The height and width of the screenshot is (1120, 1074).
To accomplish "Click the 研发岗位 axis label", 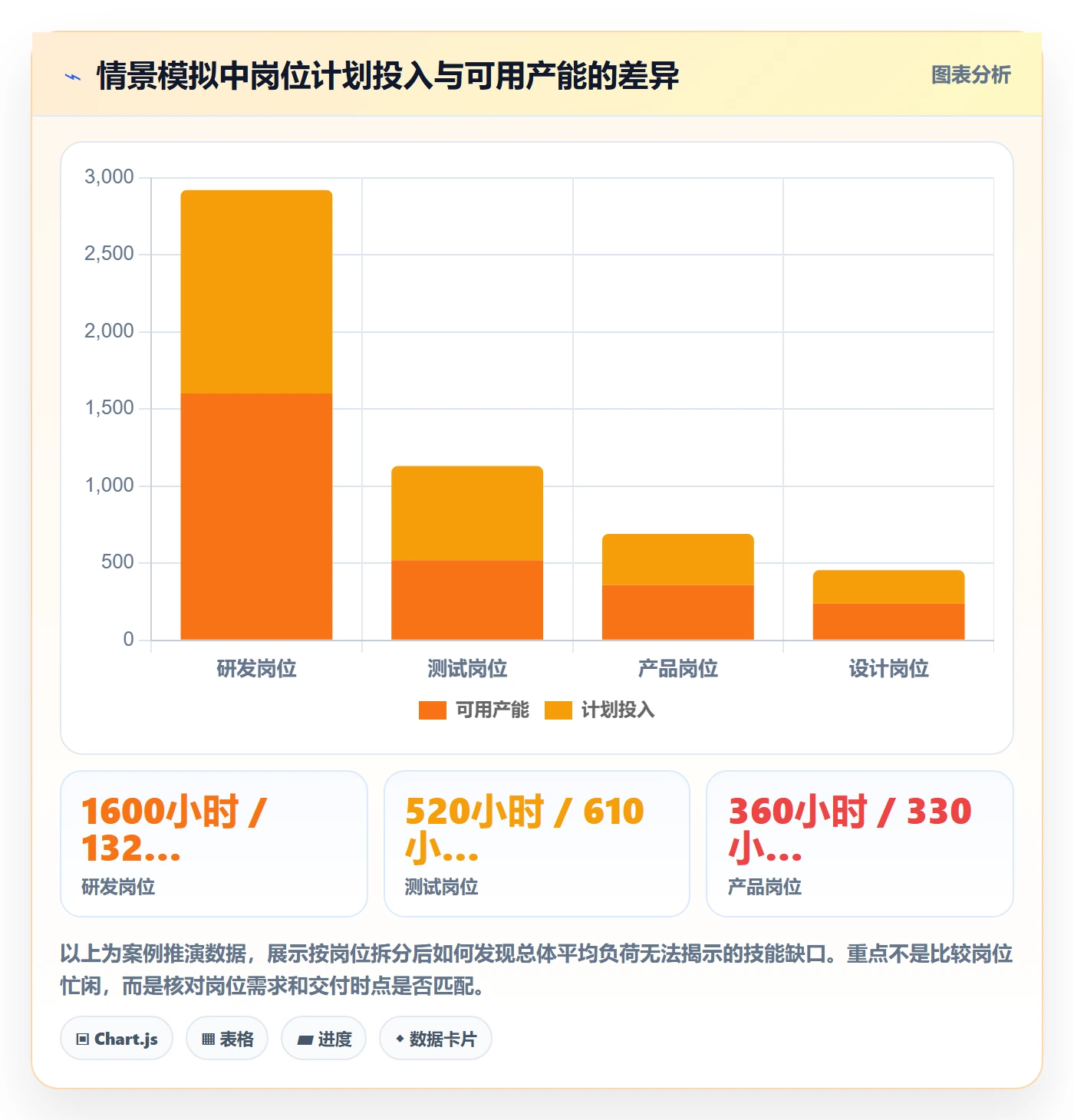I will [x=256, y=668].
